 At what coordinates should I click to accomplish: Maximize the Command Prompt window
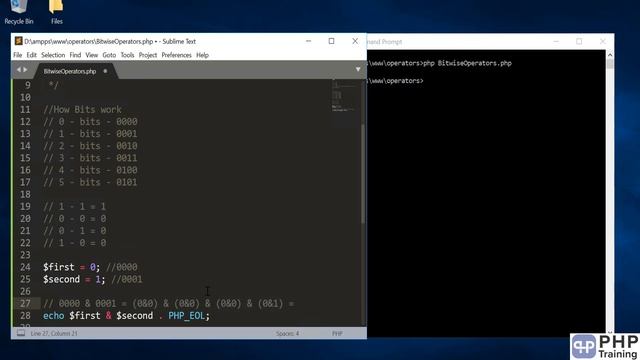(579, 42)
